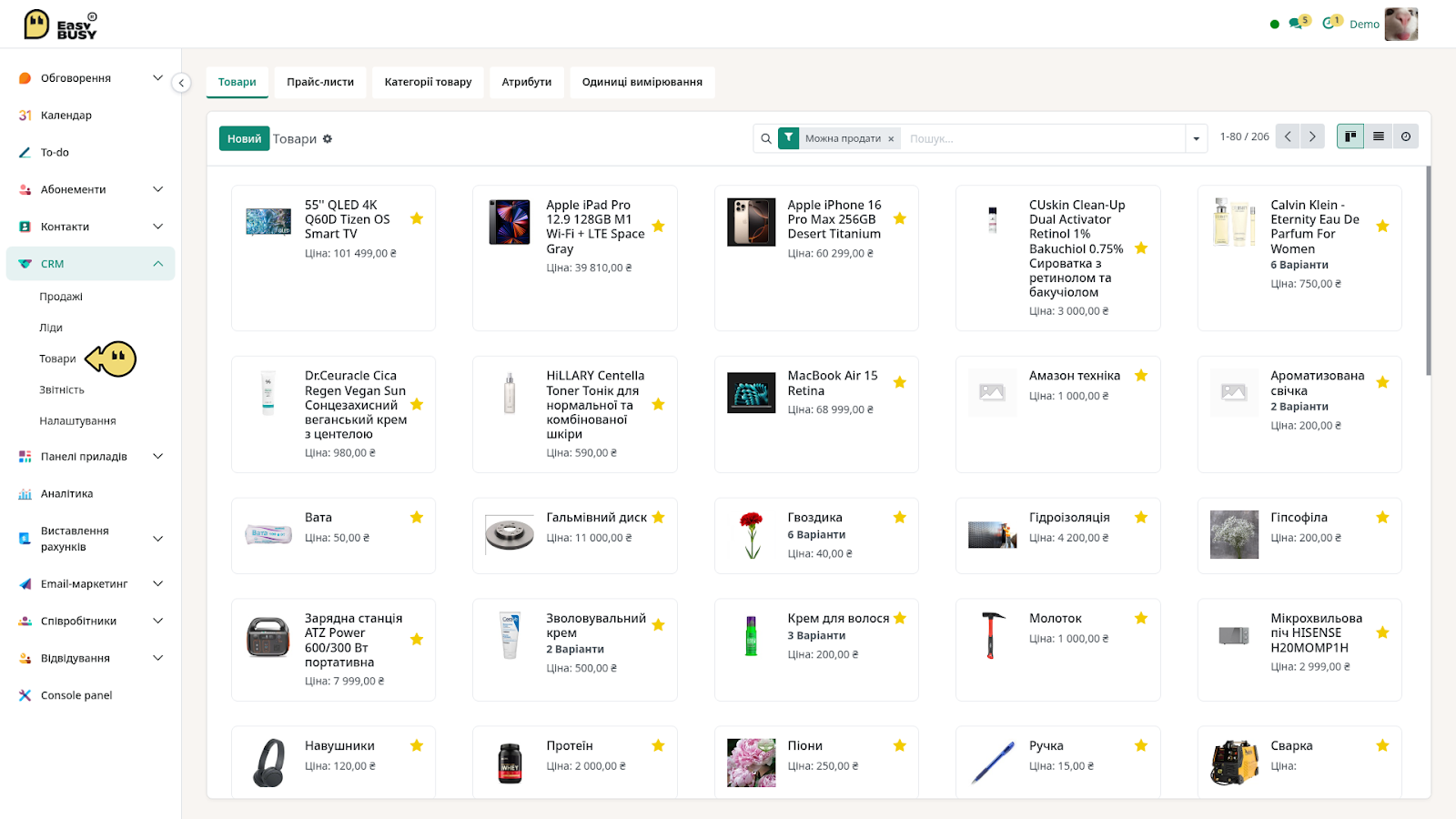
Task: Collapse the sidebar with the arrow button
Action: point(182,83)
